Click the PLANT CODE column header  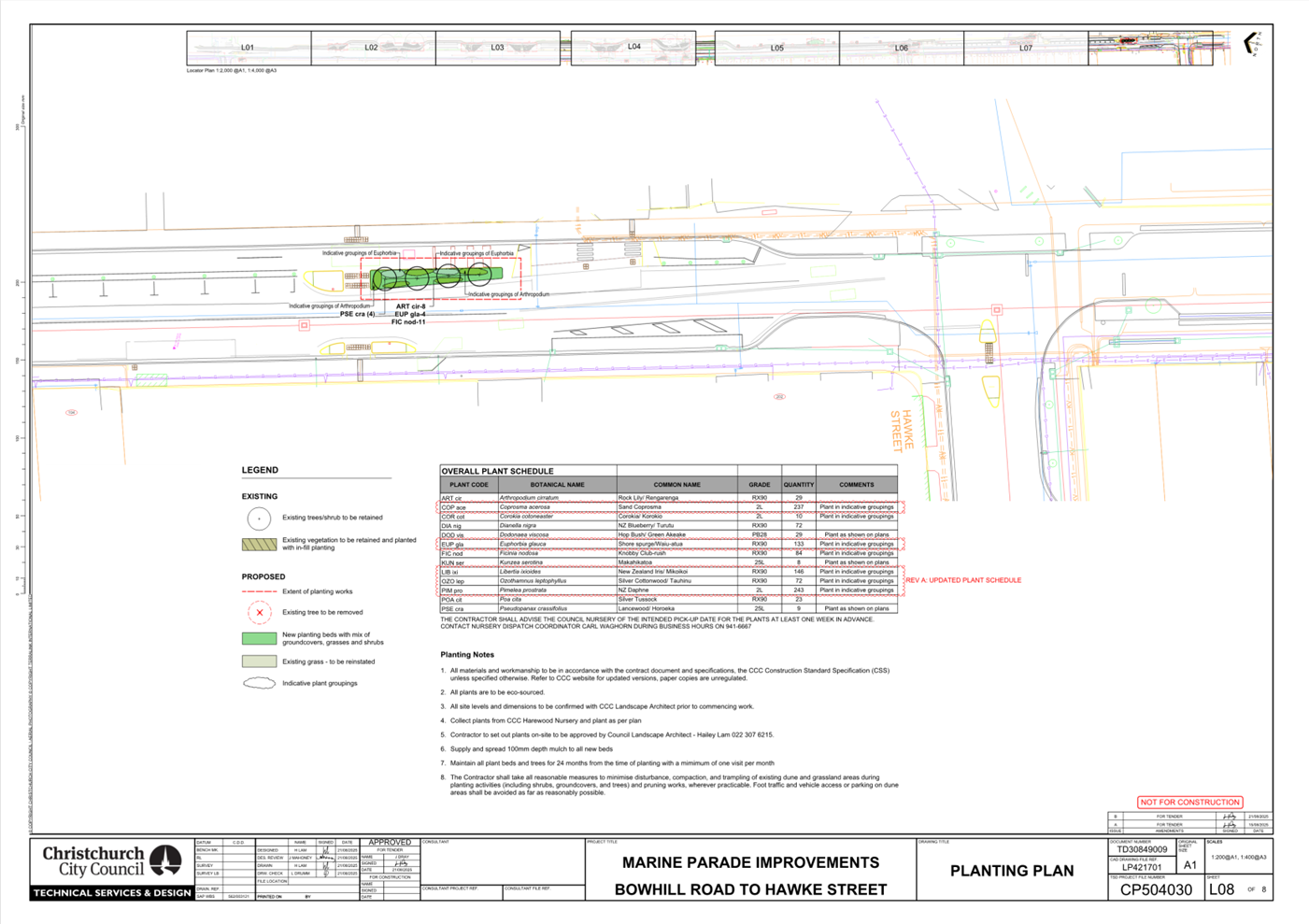coord(468,485)
